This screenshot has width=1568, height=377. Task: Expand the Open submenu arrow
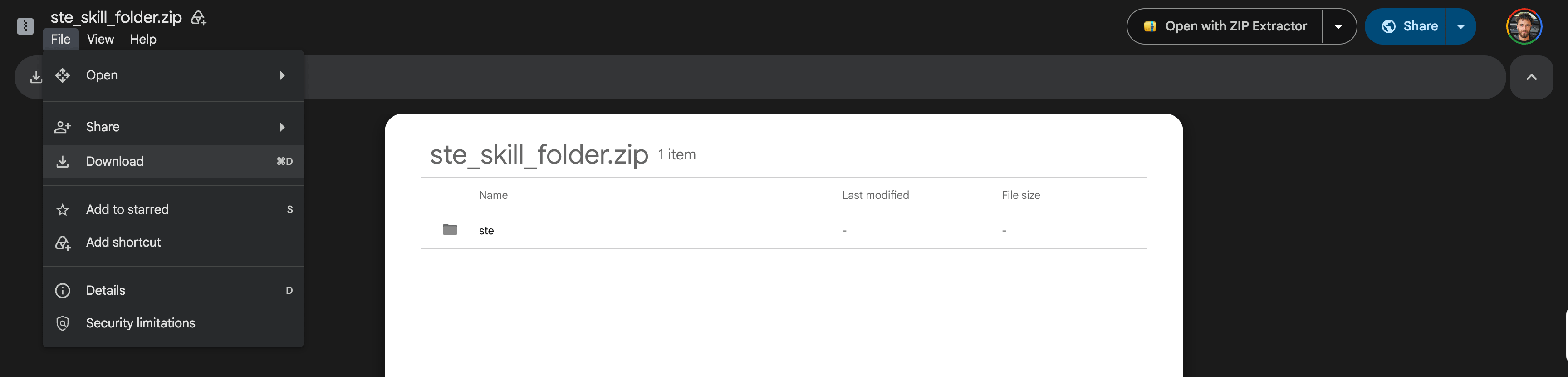[x=283, y=75]
